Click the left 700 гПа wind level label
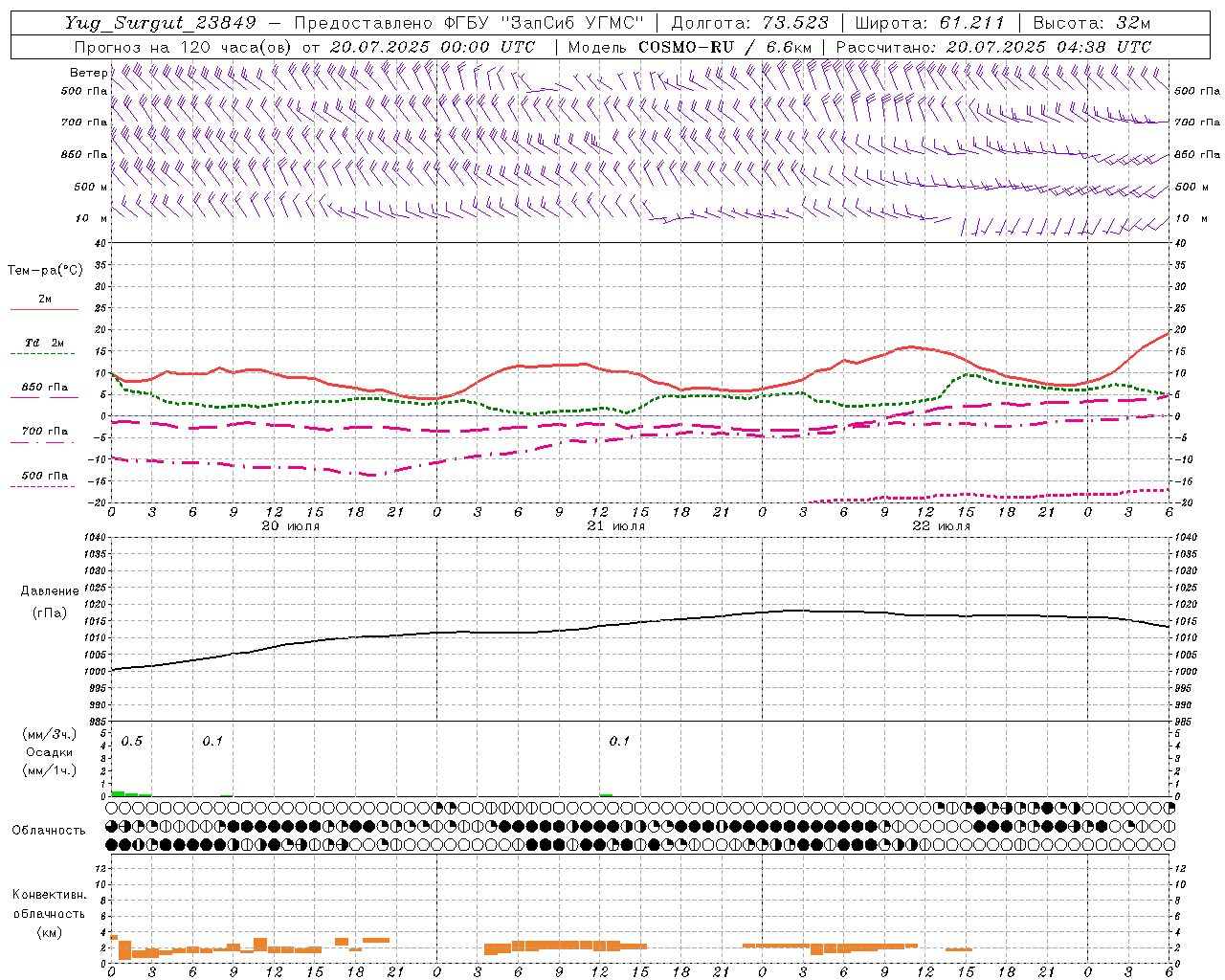The image size is (1225, 980). tap(84, 122)
